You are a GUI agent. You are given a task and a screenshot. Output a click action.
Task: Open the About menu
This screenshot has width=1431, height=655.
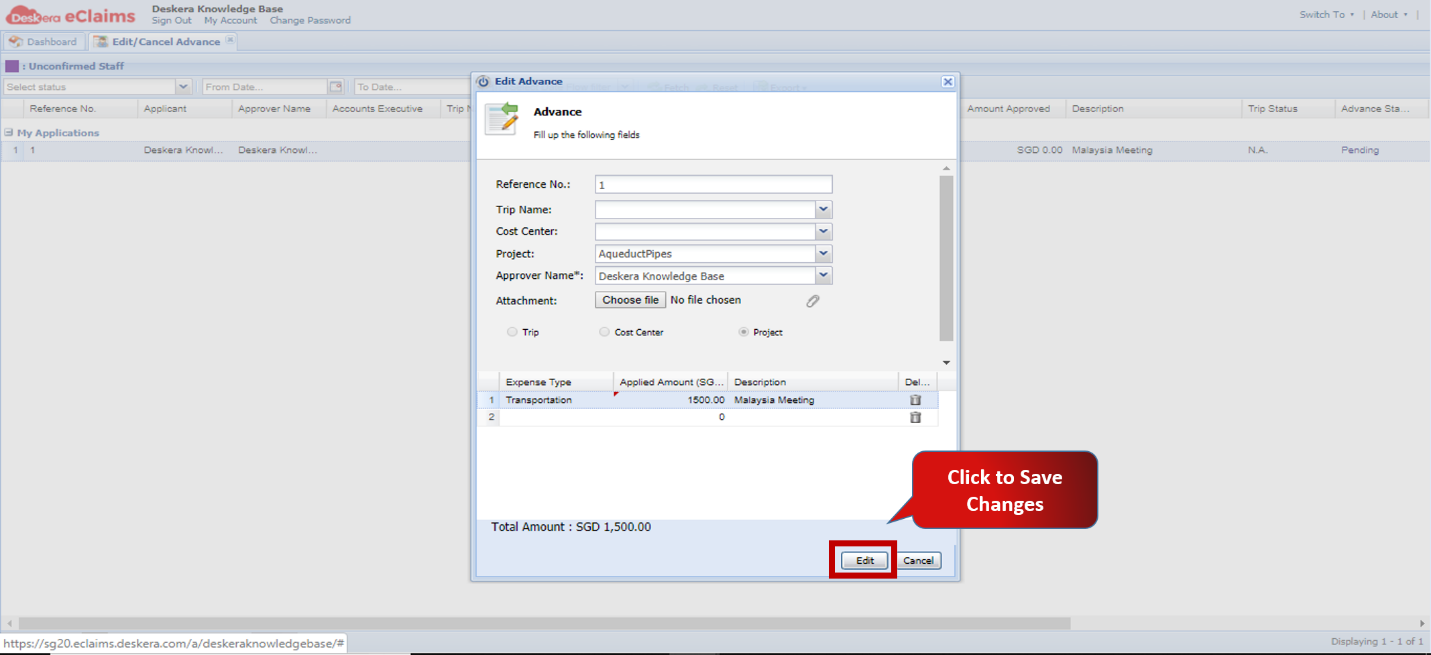tap(1389, 15)
